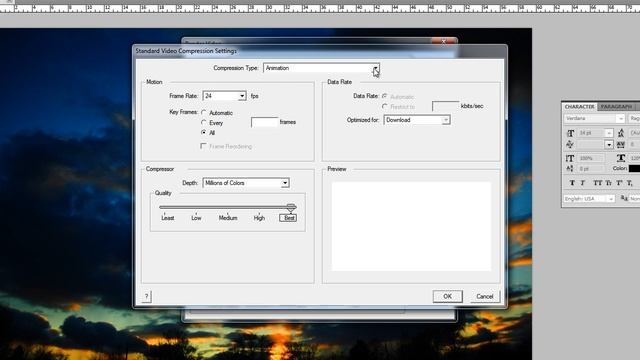Close the Render Video window behind
This screenshot has height=360, width=640.
click(443, 41)
